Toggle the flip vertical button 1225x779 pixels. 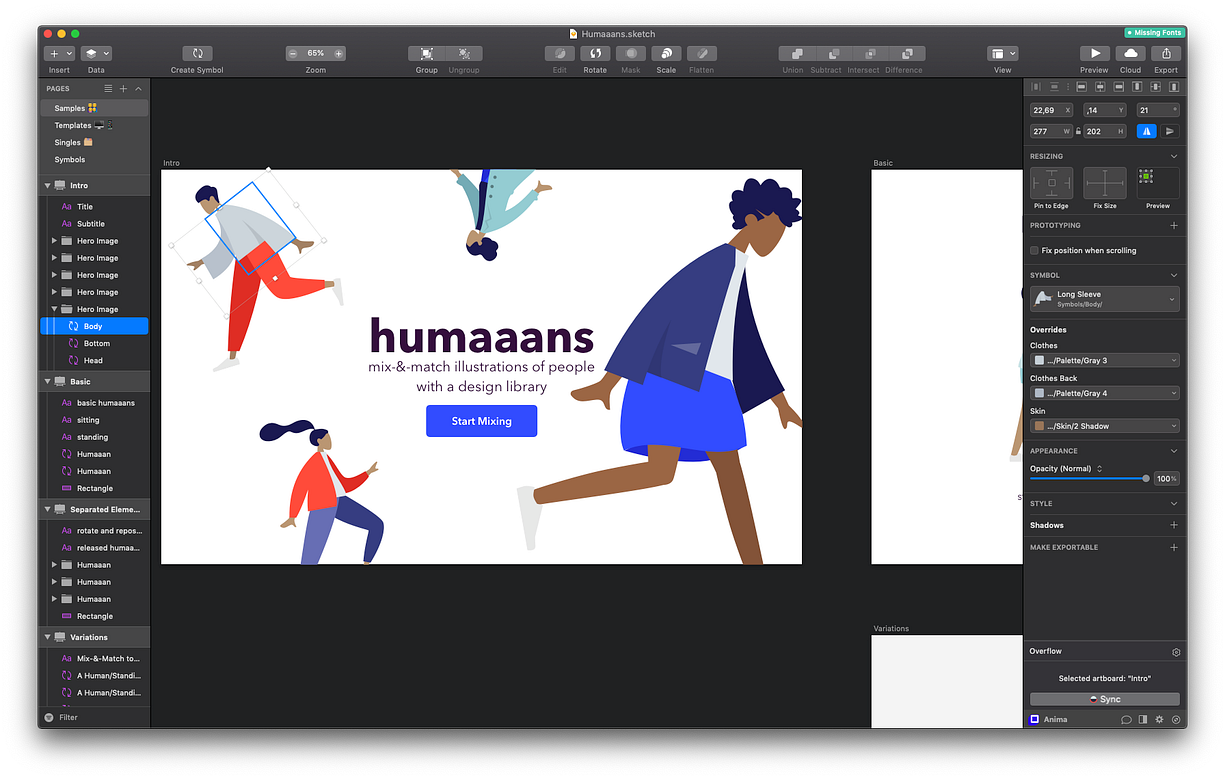(1170, 131)
